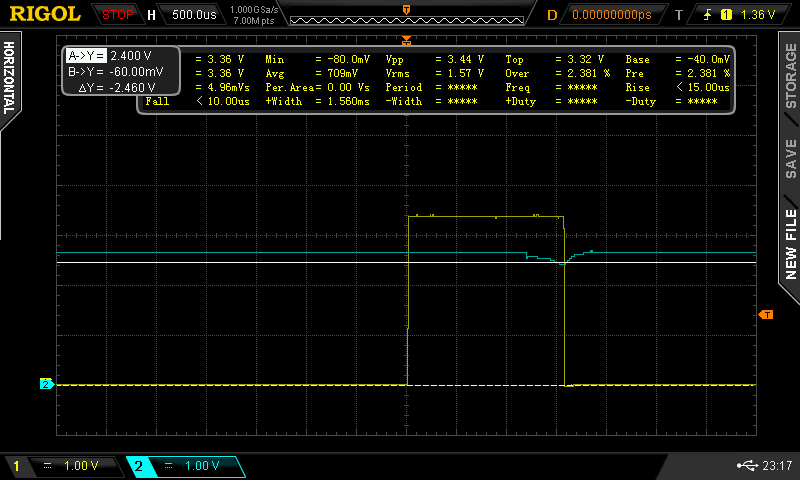Click the waveform memory overview bar
The height and width of the screenshot is (480, 800).
407,20
